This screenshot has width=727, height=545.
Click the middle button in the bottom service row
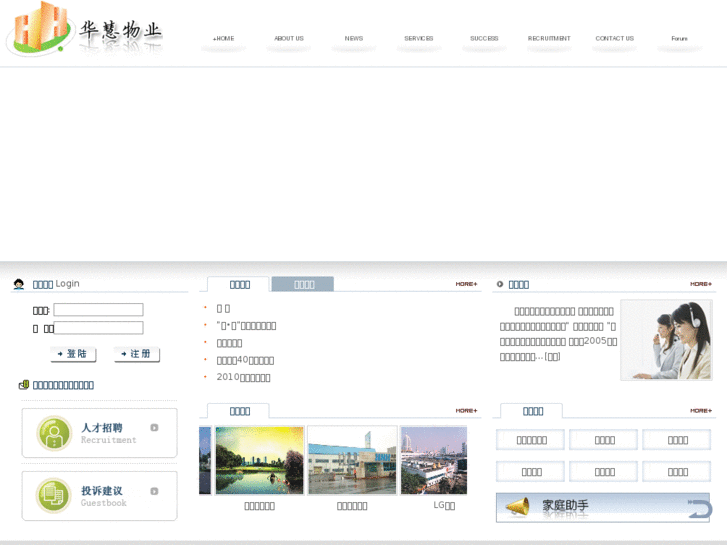coord(604,472)
